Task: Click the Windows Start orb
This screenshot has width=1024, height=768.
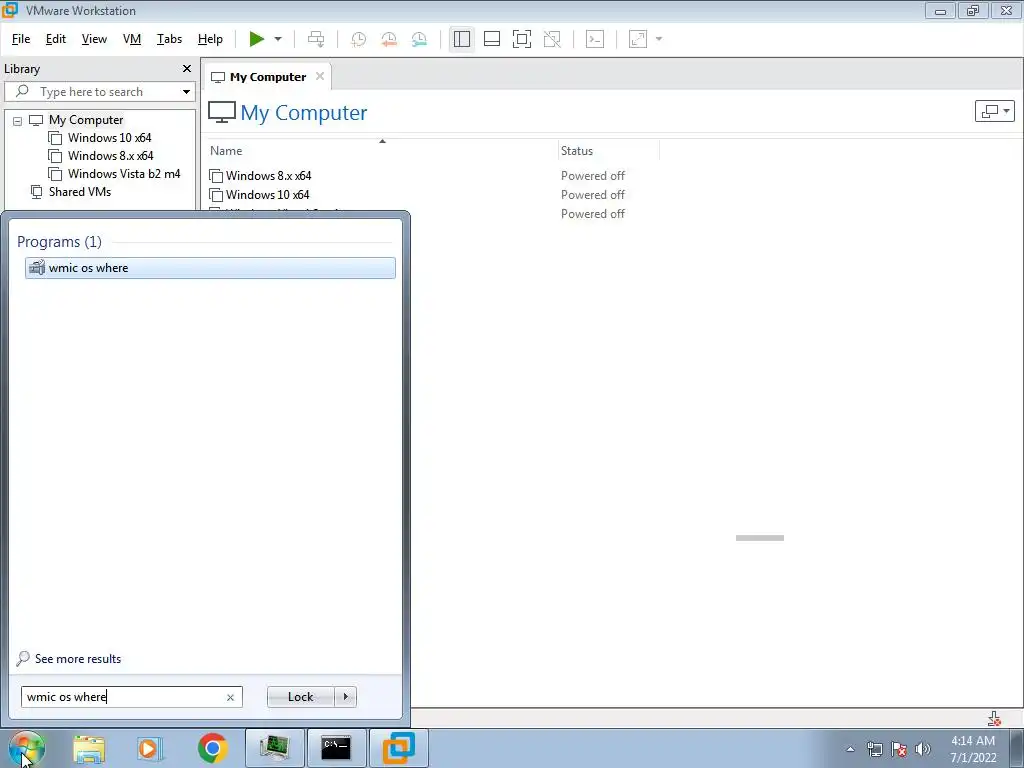Action: tap(27, 748)
